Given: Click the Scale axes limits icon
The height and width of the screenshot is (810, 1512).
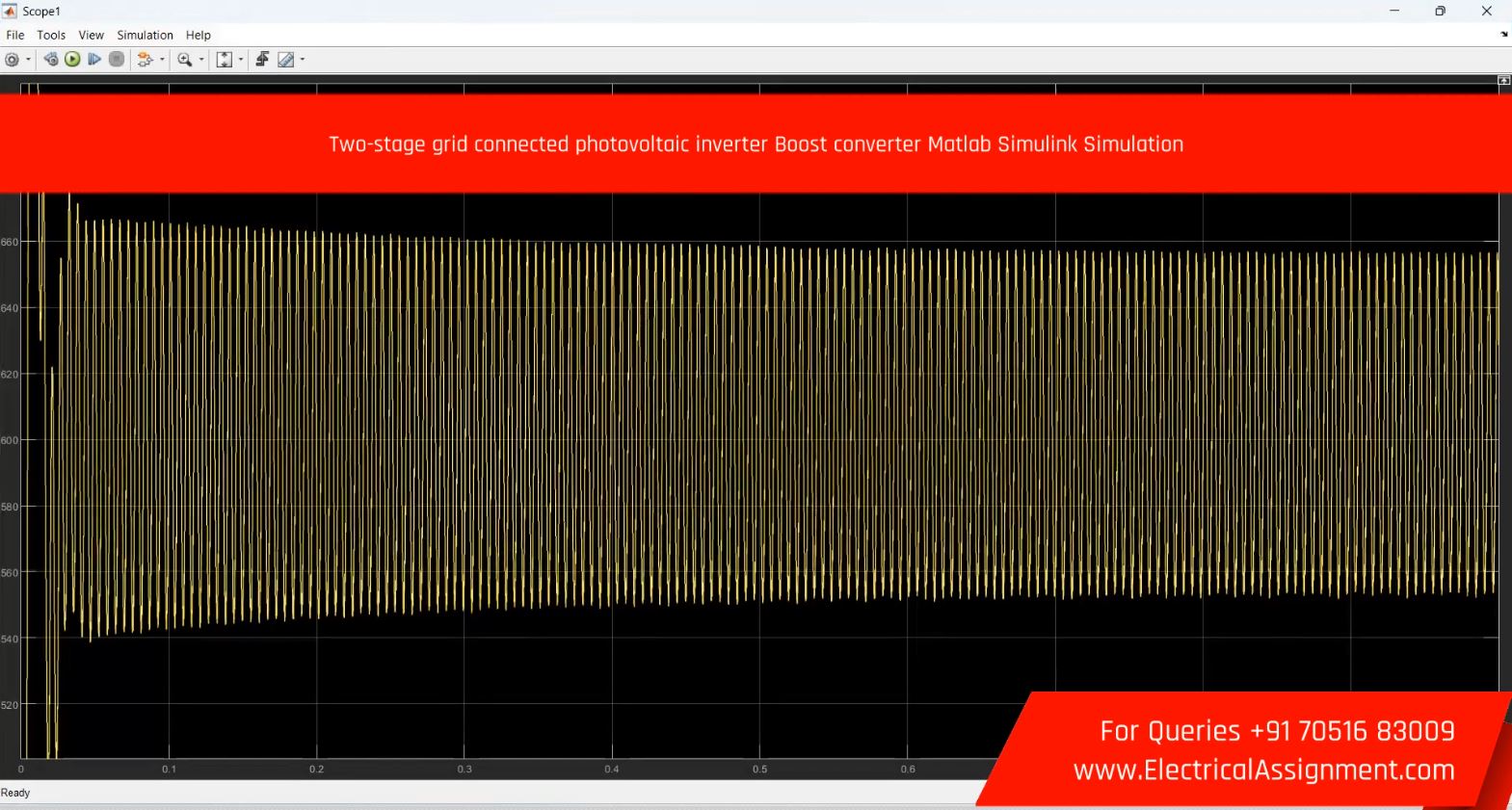Looking at the screenshot, I should click(224, 60).
